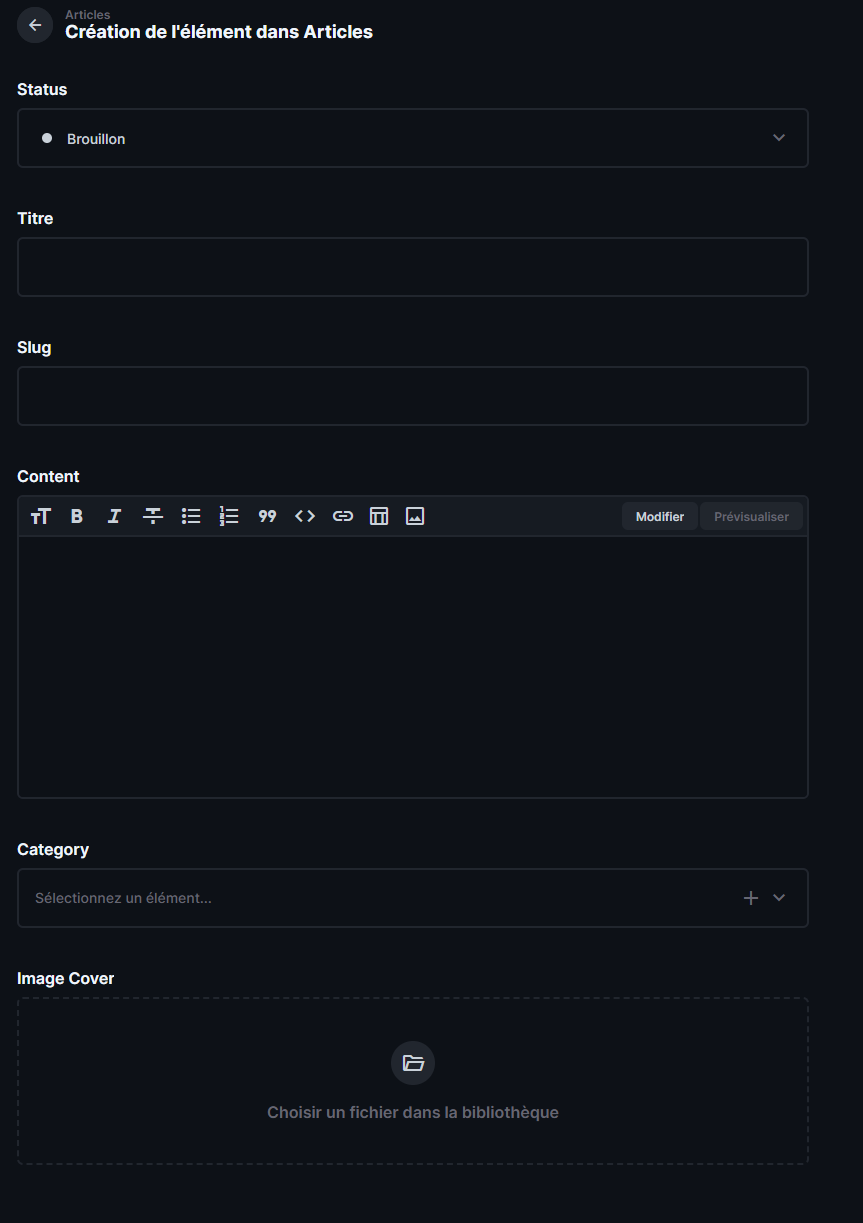Focus the Titre text field

click(412, 267)
